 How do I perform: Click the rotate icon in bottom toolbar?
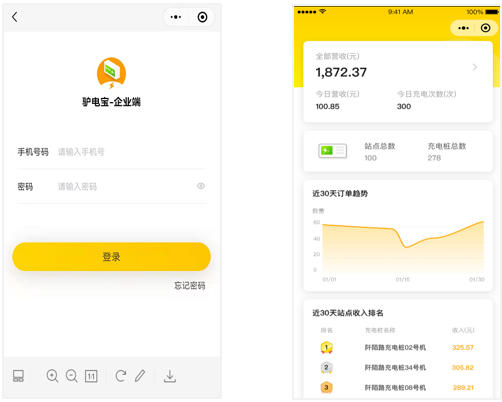(x=120, y=376)
